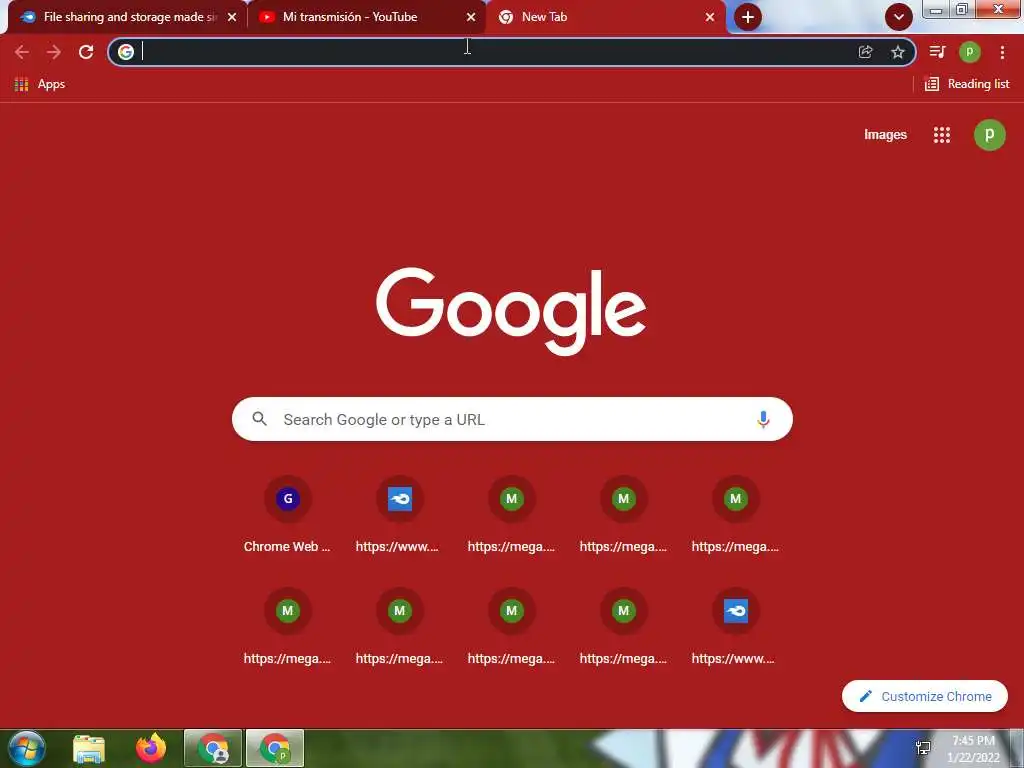Open the first-row last https://mega... shortcut
This screenshot has height=768, width=1024.
tap(735, 516)
